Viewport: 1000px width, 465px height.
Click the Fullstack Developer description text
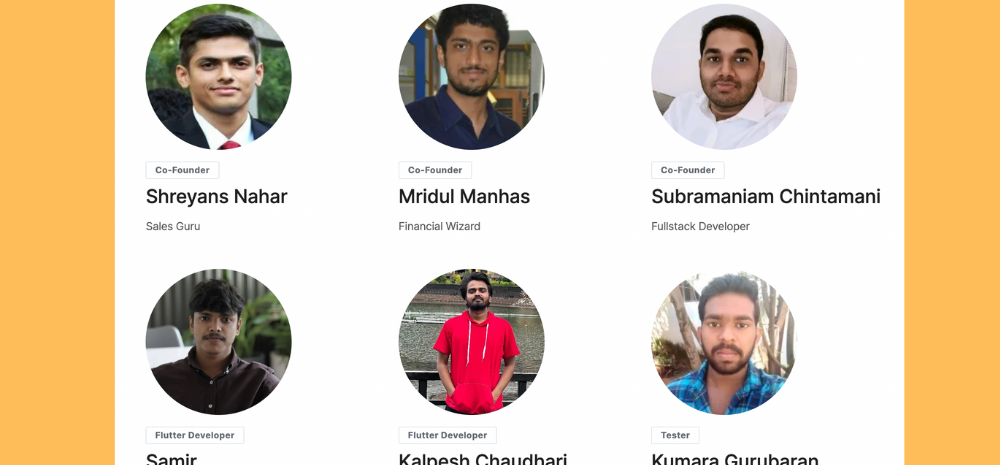[x=700, y=226]
